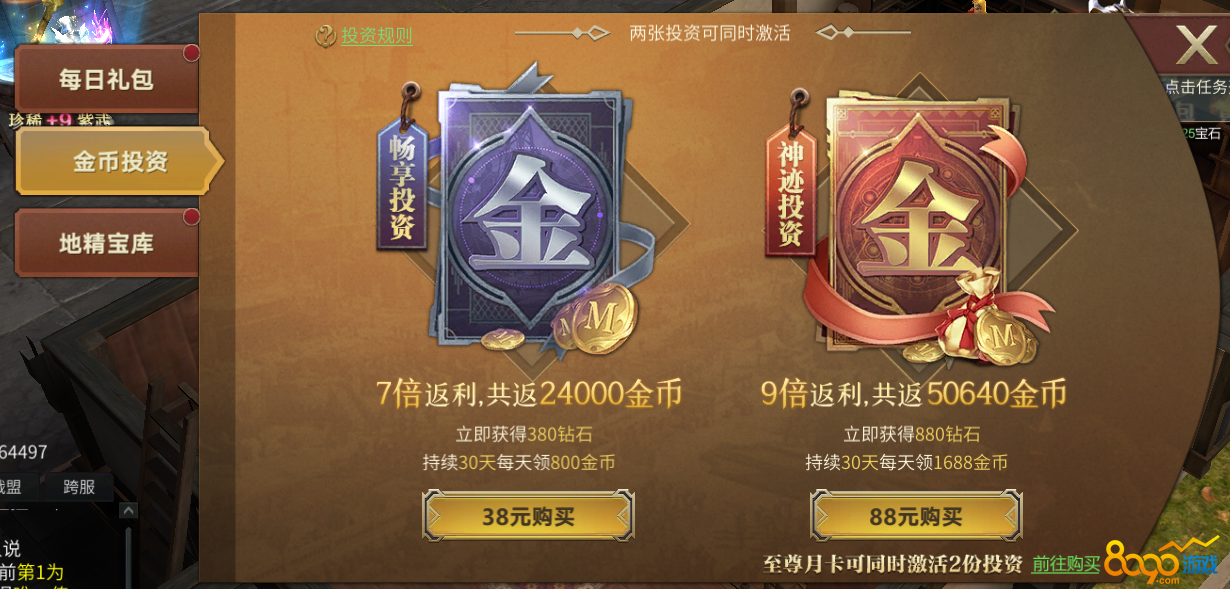Follow the 前往购买 link
This screenshot has width=1230, height=589.
pos(1066,564)
